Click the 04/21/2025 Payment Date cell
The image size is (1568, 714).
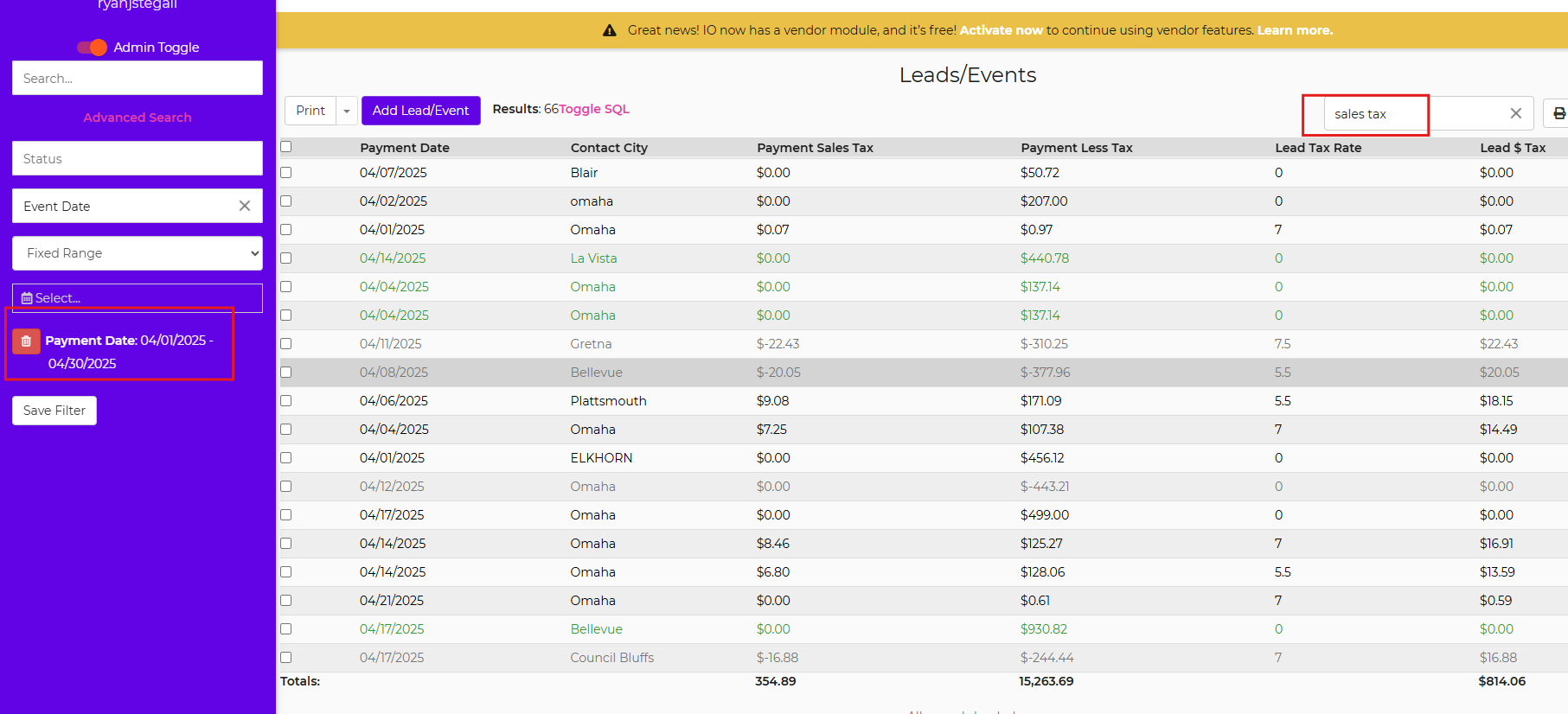click(392, 601)
